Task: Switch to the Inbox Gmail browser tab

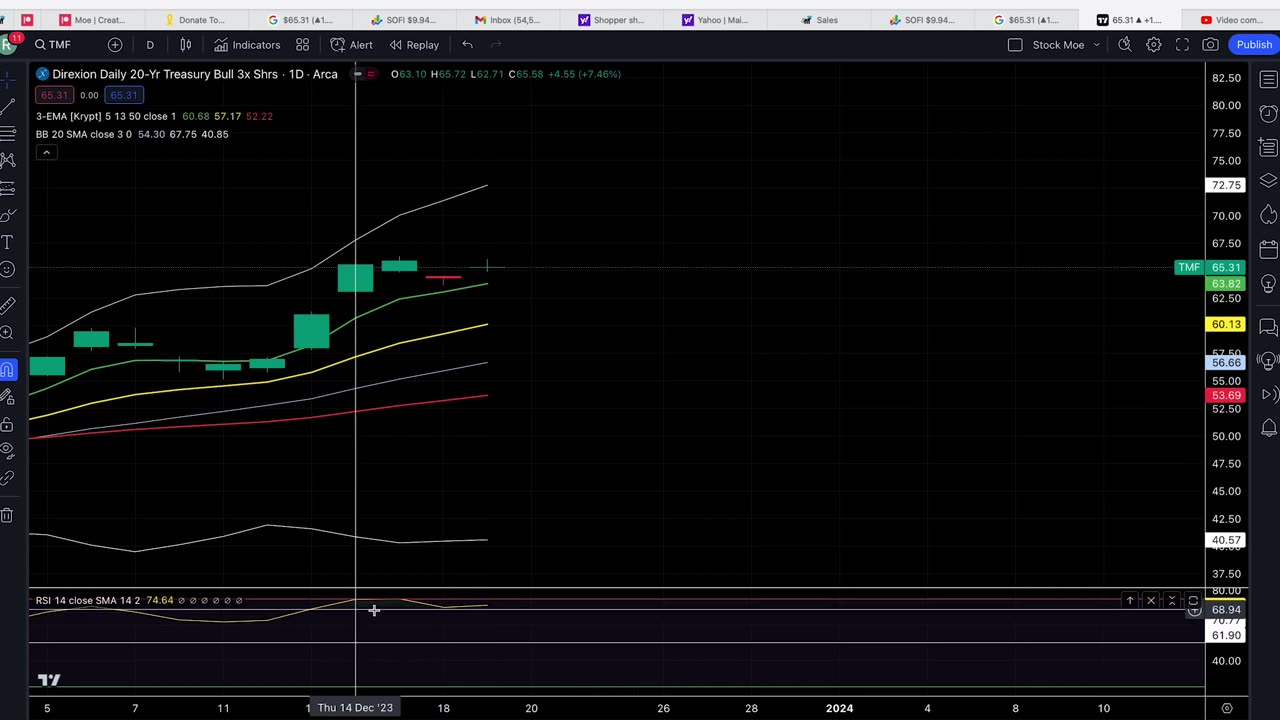Action: (x=509, y=20)
